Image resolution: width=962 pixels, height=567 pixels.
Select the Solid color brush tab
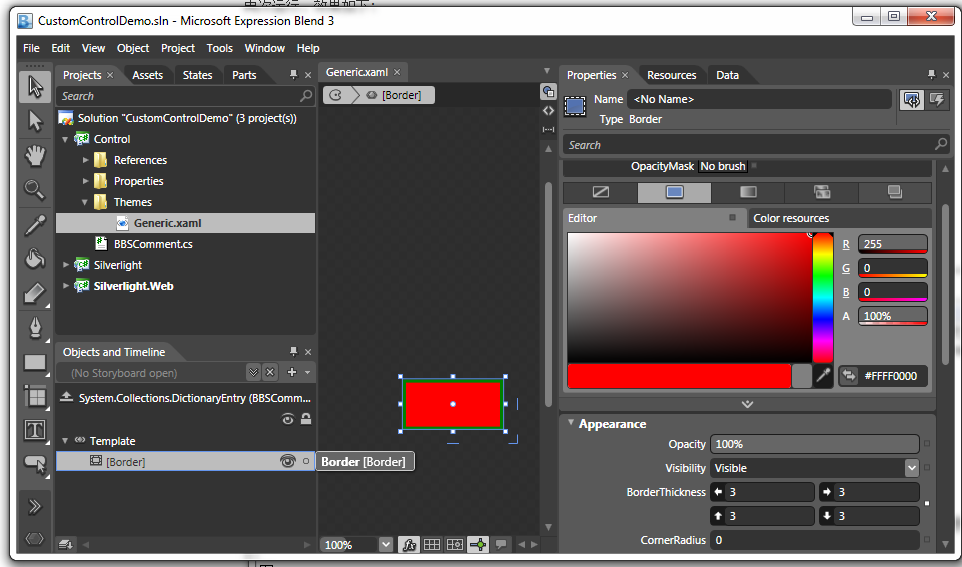point(674,192)
